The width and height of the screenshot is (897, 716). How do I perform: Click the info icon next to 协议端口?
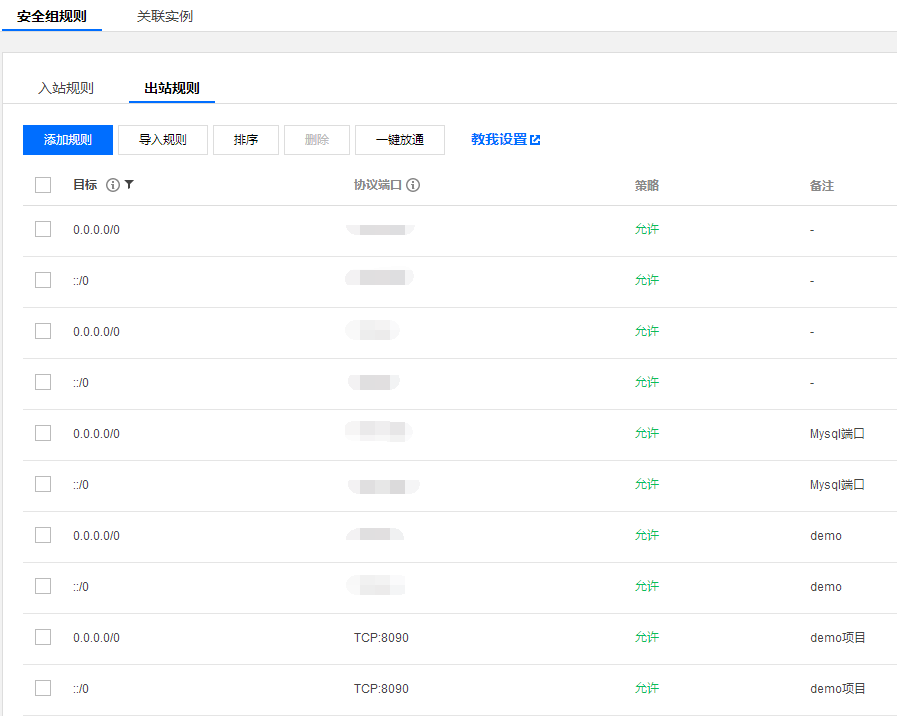pos(414,185)
